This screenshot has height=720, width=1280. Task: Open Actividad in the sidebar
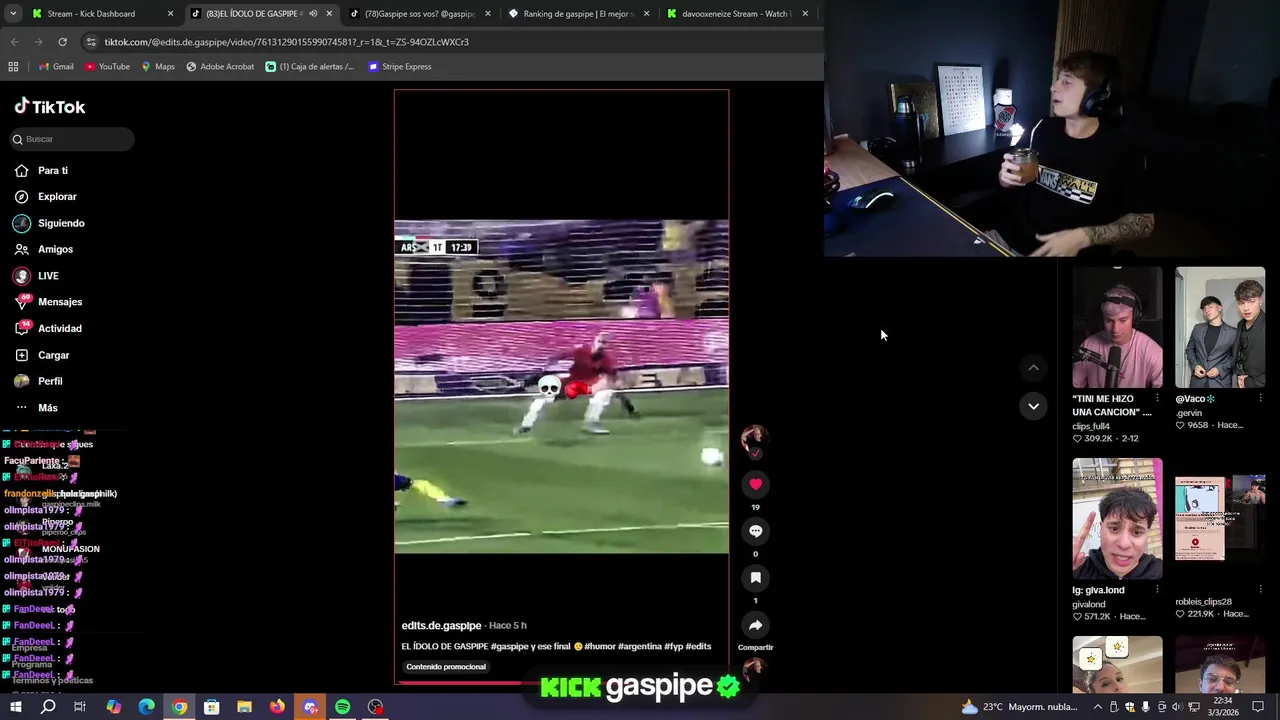(48, 328)
